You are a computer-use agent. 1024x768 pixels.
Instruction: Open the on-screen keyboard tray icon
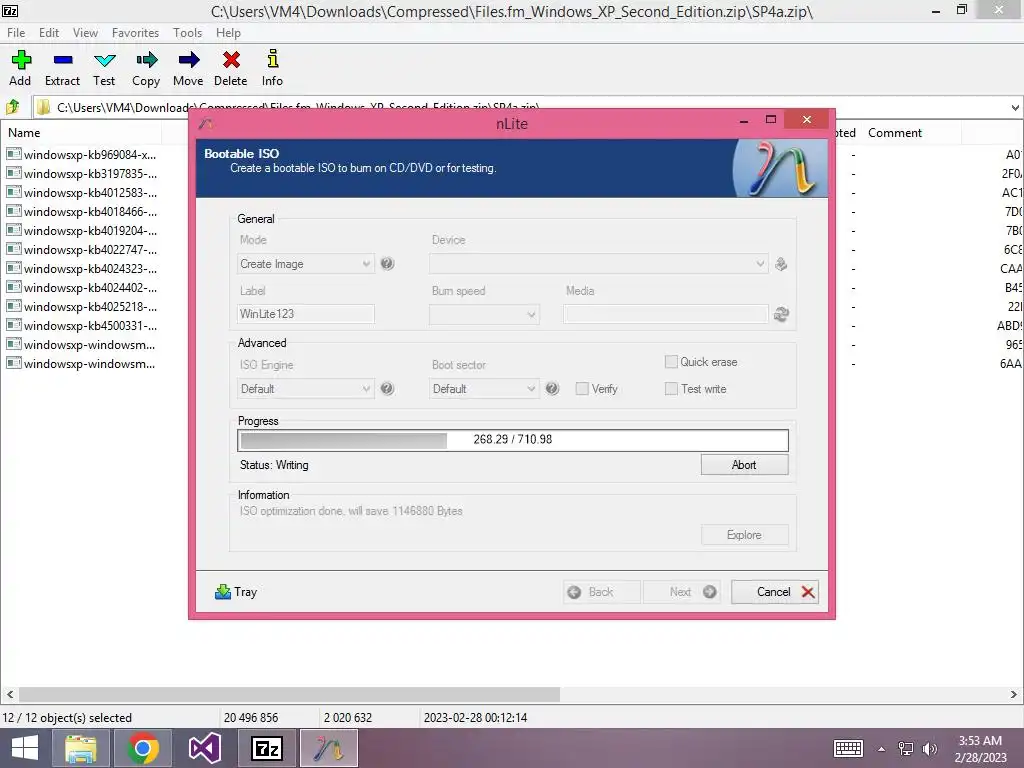(x=848, y=748)
